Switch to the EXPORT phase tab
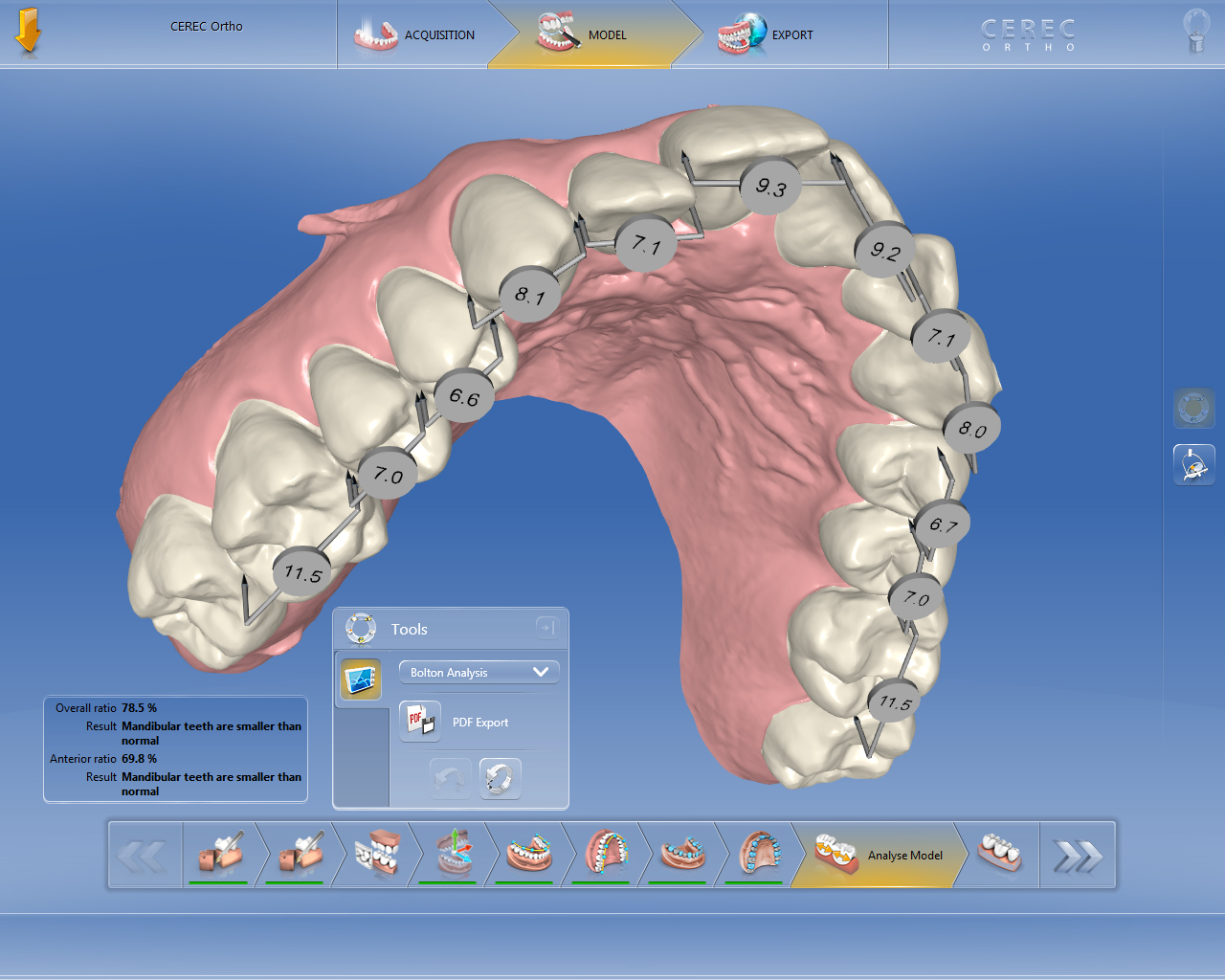This screenshot has width=1225, height=980. click(x=766, y=35)
